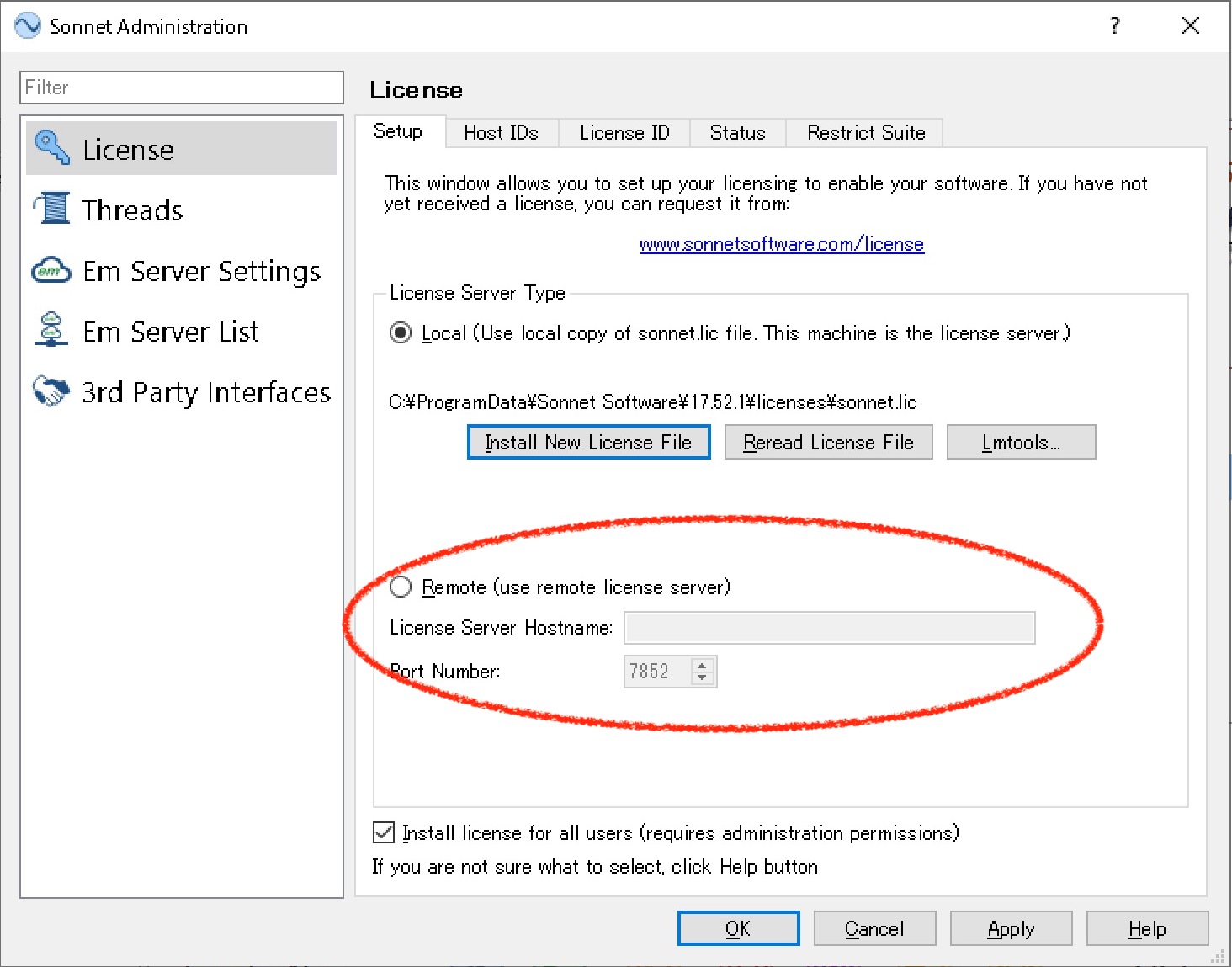Click Reread License File button
Screen dimensions: 1232x967
point(828,442)
